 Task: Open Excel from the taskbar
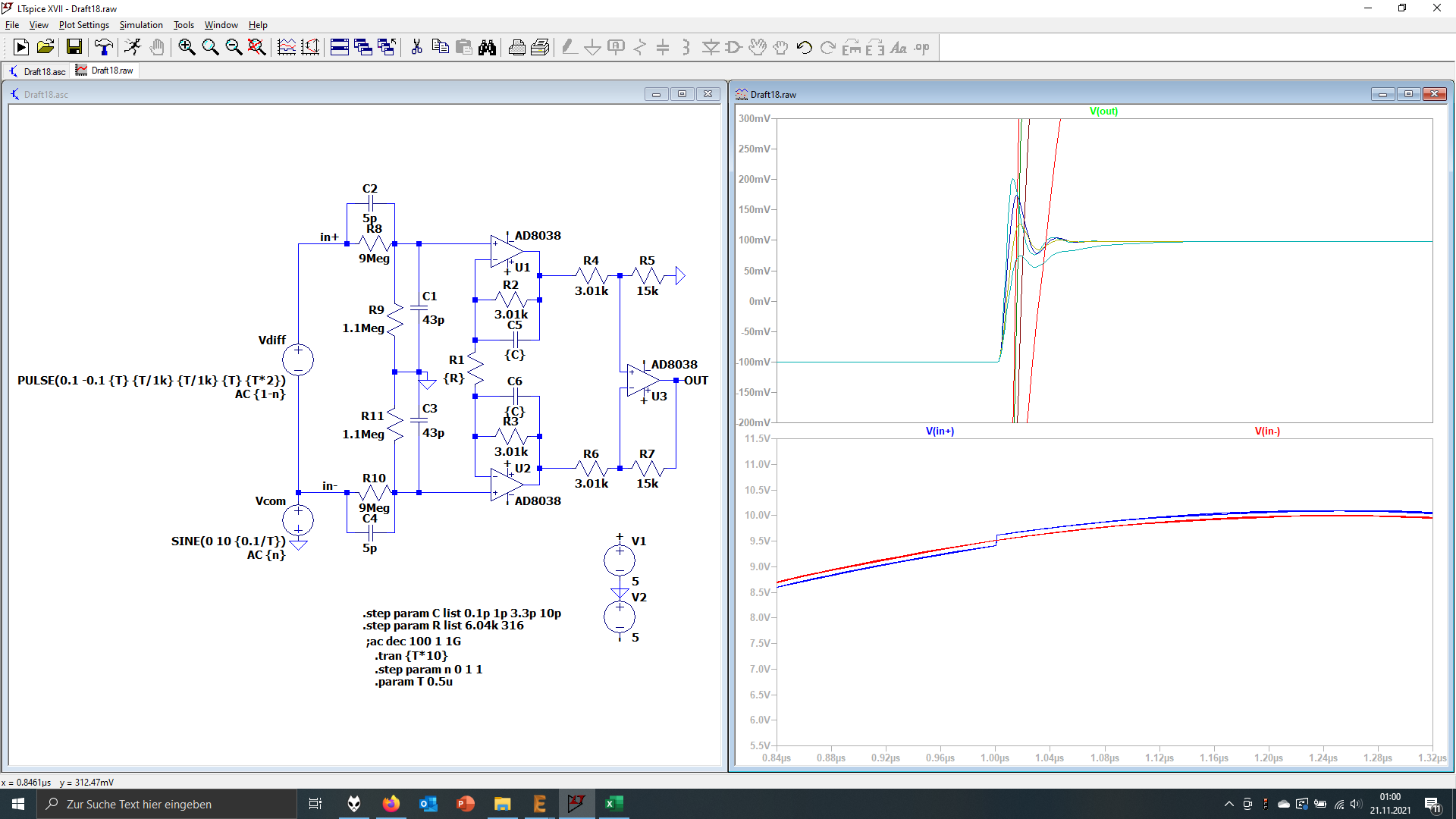click(x=614, y=804)
